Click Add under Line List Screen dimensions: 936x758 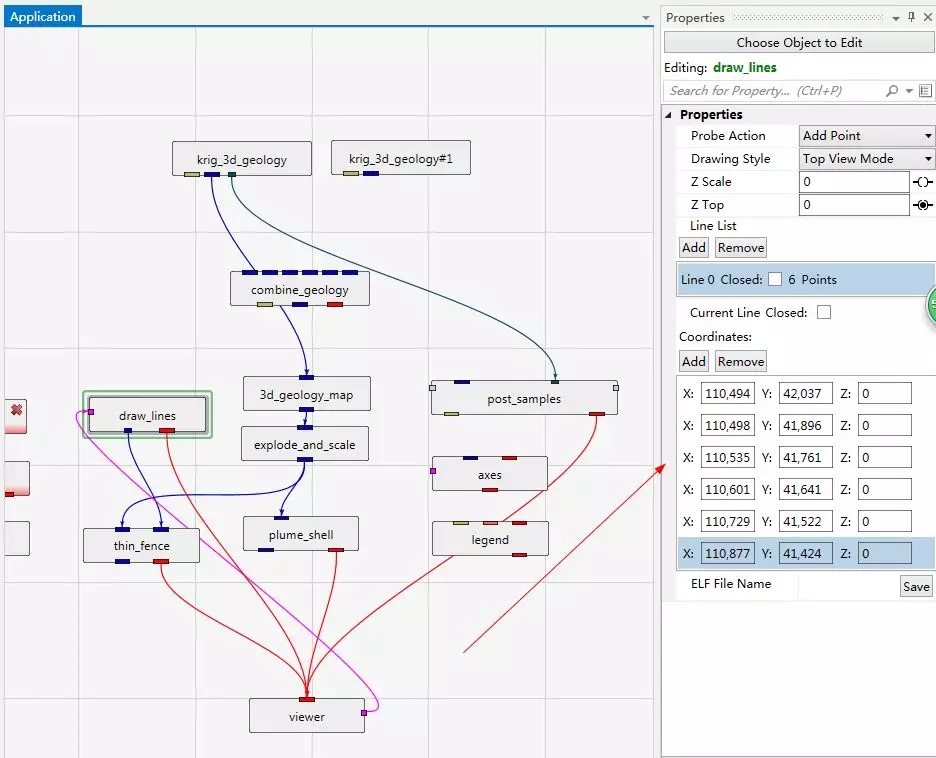694,248
